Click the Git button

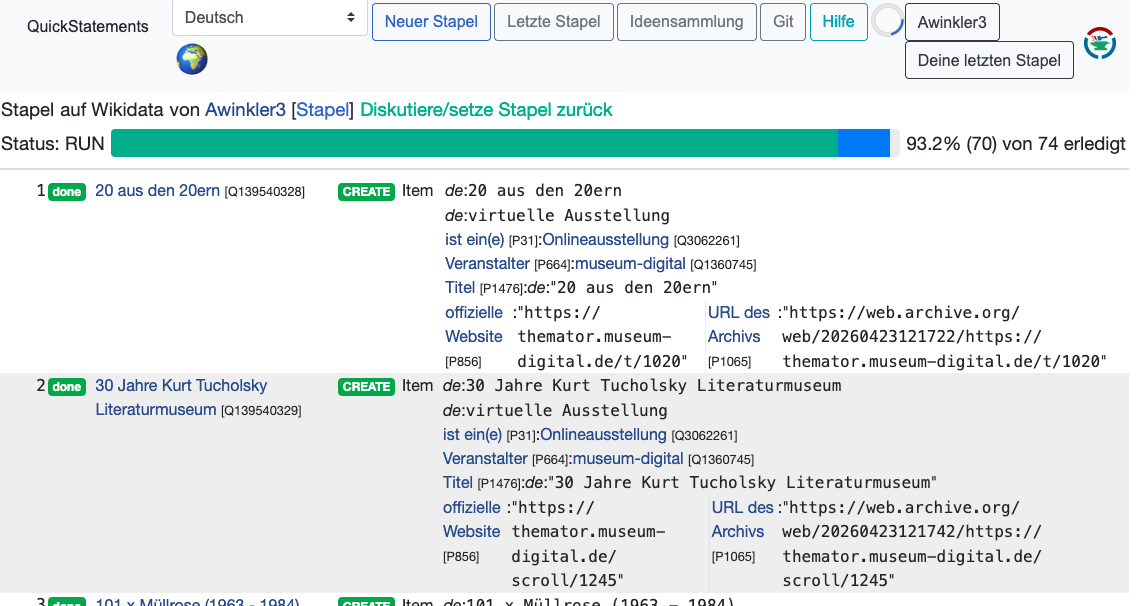point(783,22)
